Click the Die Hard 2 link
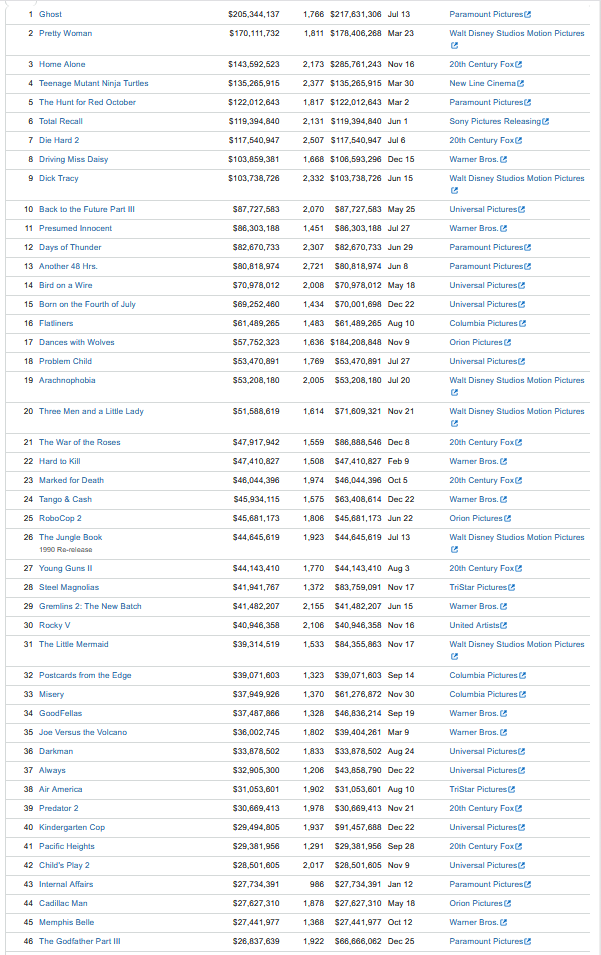The height and width of the screenshot is (955, 601). click(59, 140)
